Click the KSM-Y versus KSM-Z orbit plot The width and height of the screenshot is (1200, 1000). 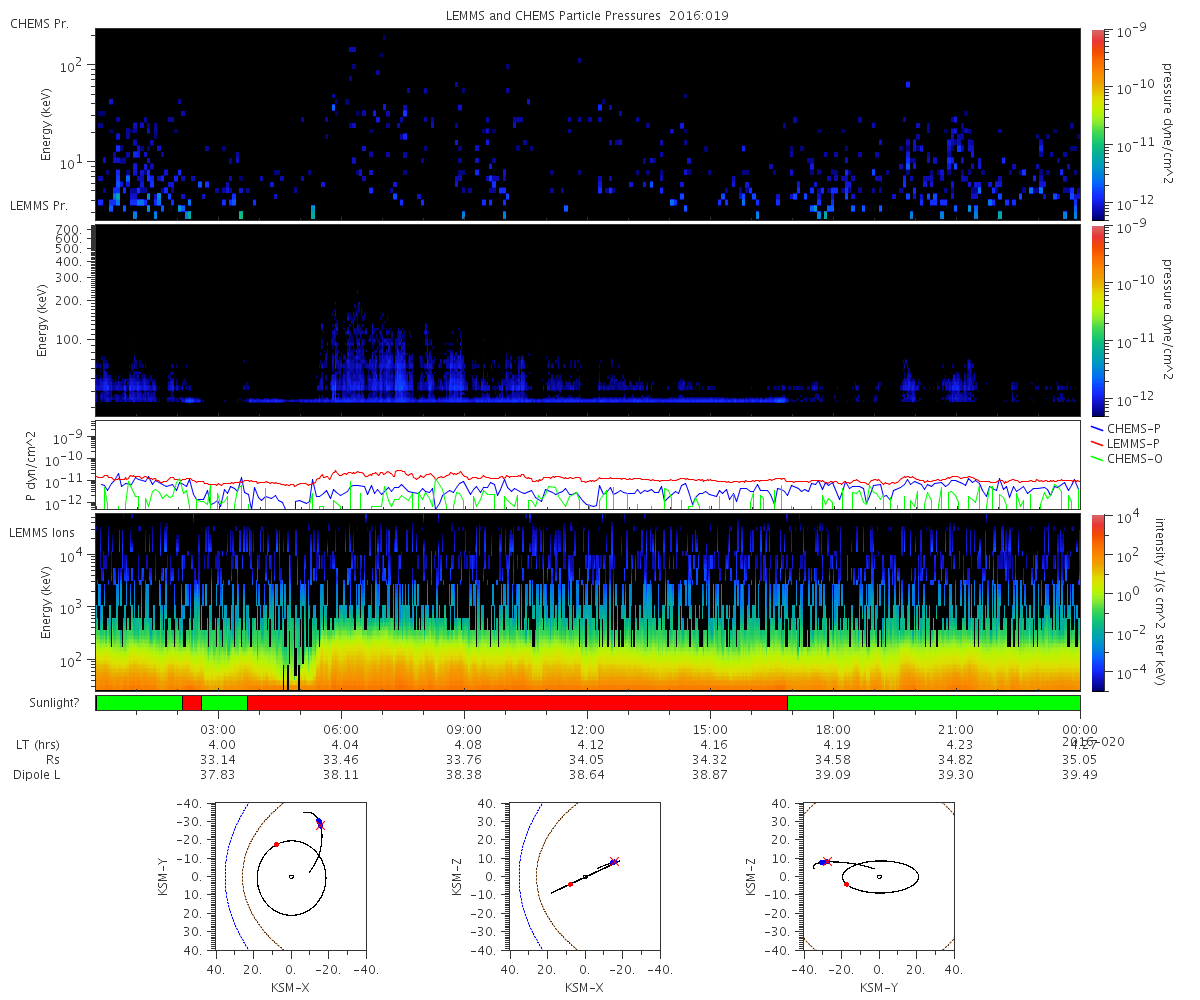(878, 876)
